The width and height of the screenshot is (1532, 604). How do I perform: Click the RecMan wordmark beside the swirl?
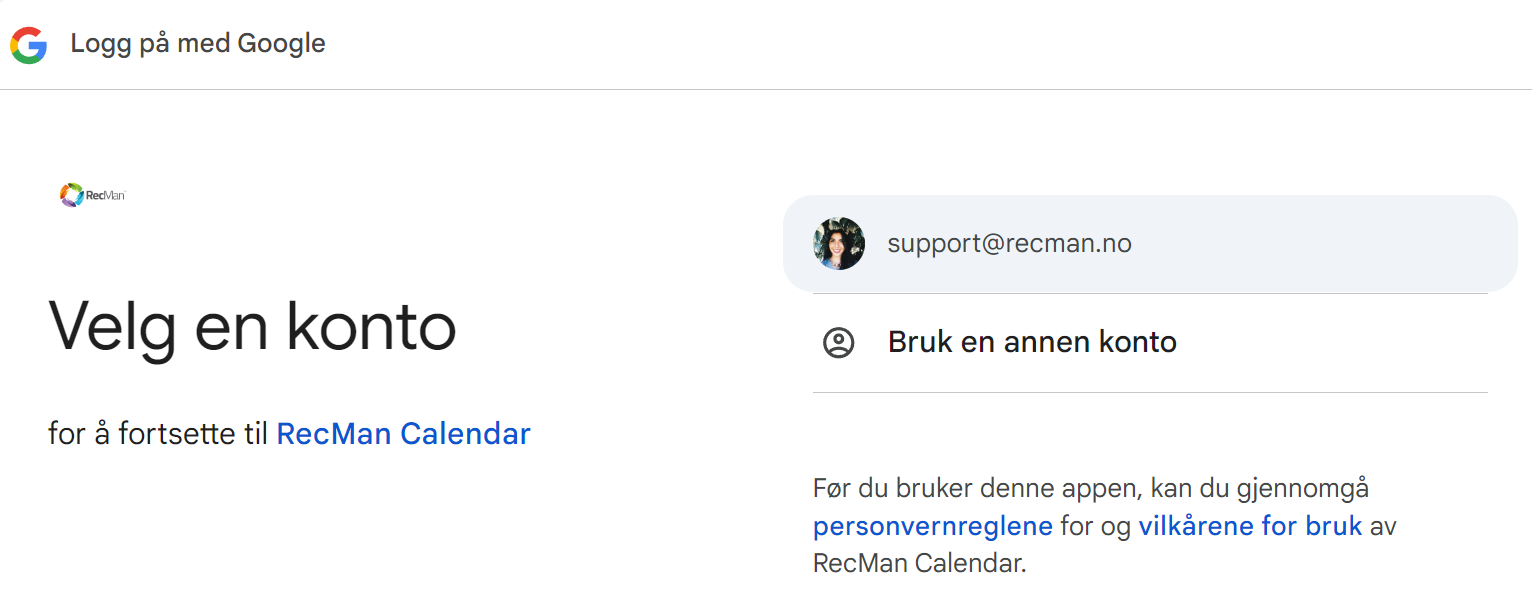(x=105, y=196)
